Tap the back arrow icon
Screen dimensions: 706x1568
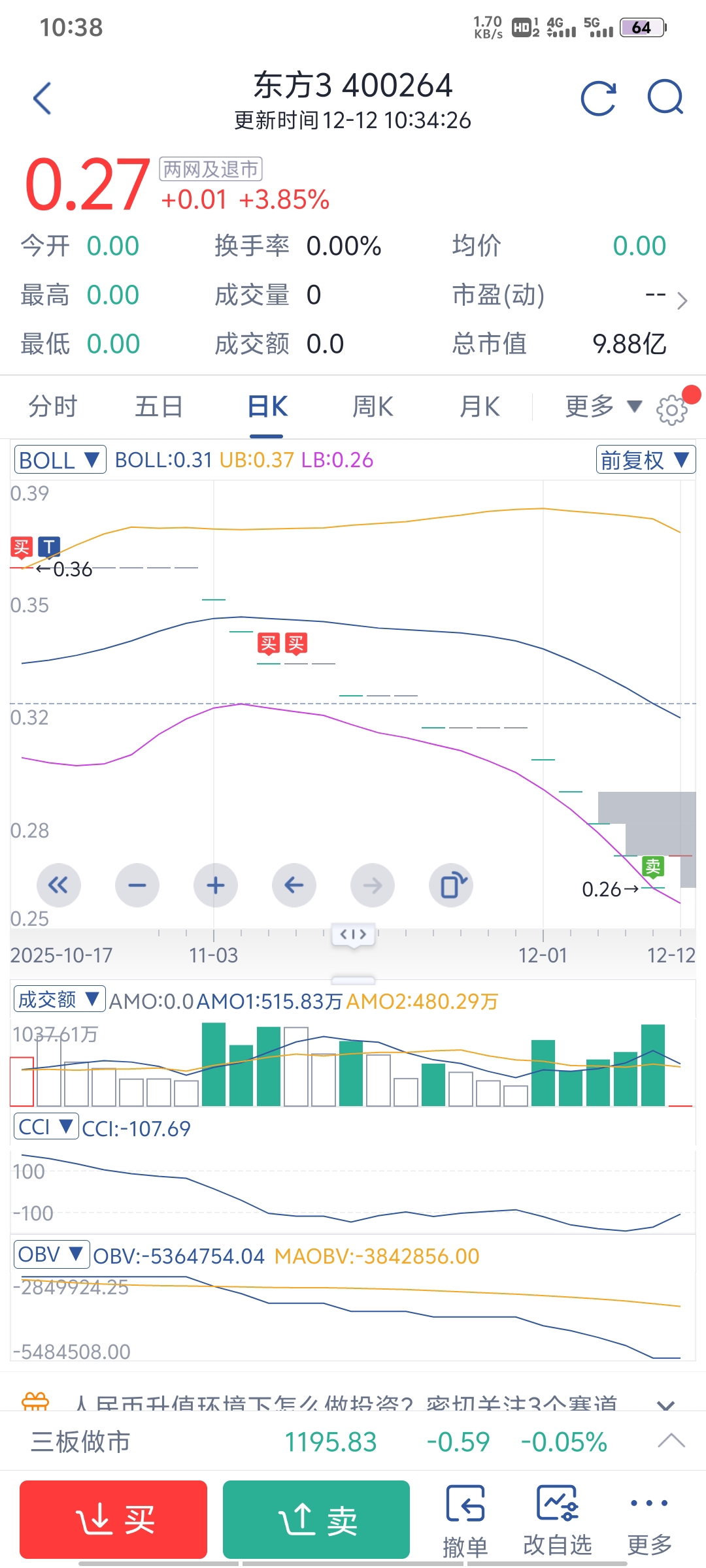point(42,99)
